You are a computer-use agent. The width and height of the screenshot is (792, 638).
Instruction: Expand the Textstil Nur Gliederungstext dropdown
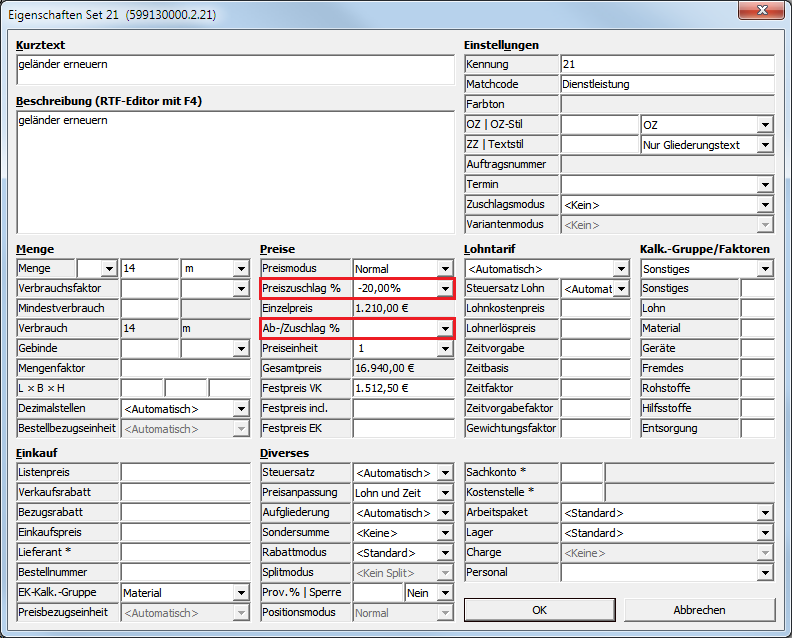[765, 145]
